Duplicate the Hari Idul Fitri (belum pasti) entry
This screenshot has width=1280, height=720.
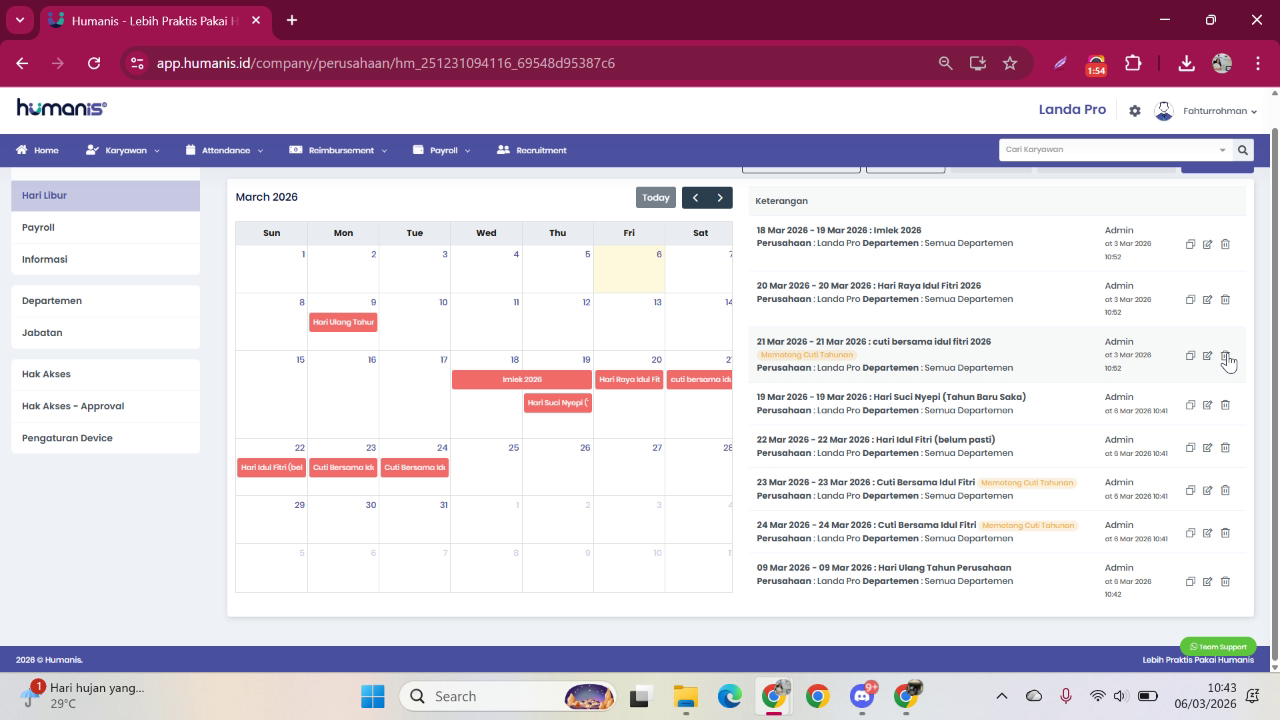(x=1190, y=447)
